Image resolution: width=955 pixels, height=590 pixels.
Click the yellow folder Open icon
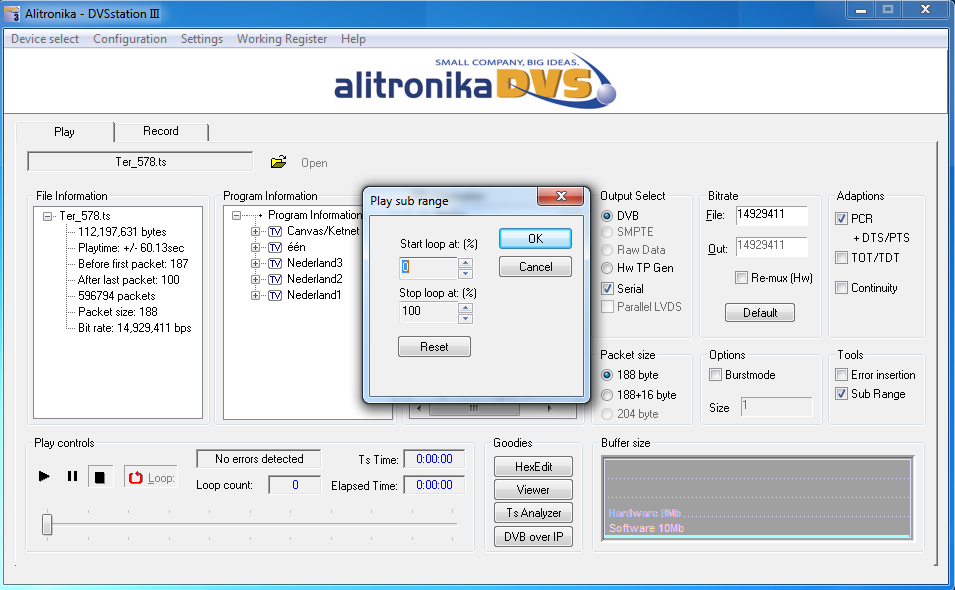pos(279,162)
